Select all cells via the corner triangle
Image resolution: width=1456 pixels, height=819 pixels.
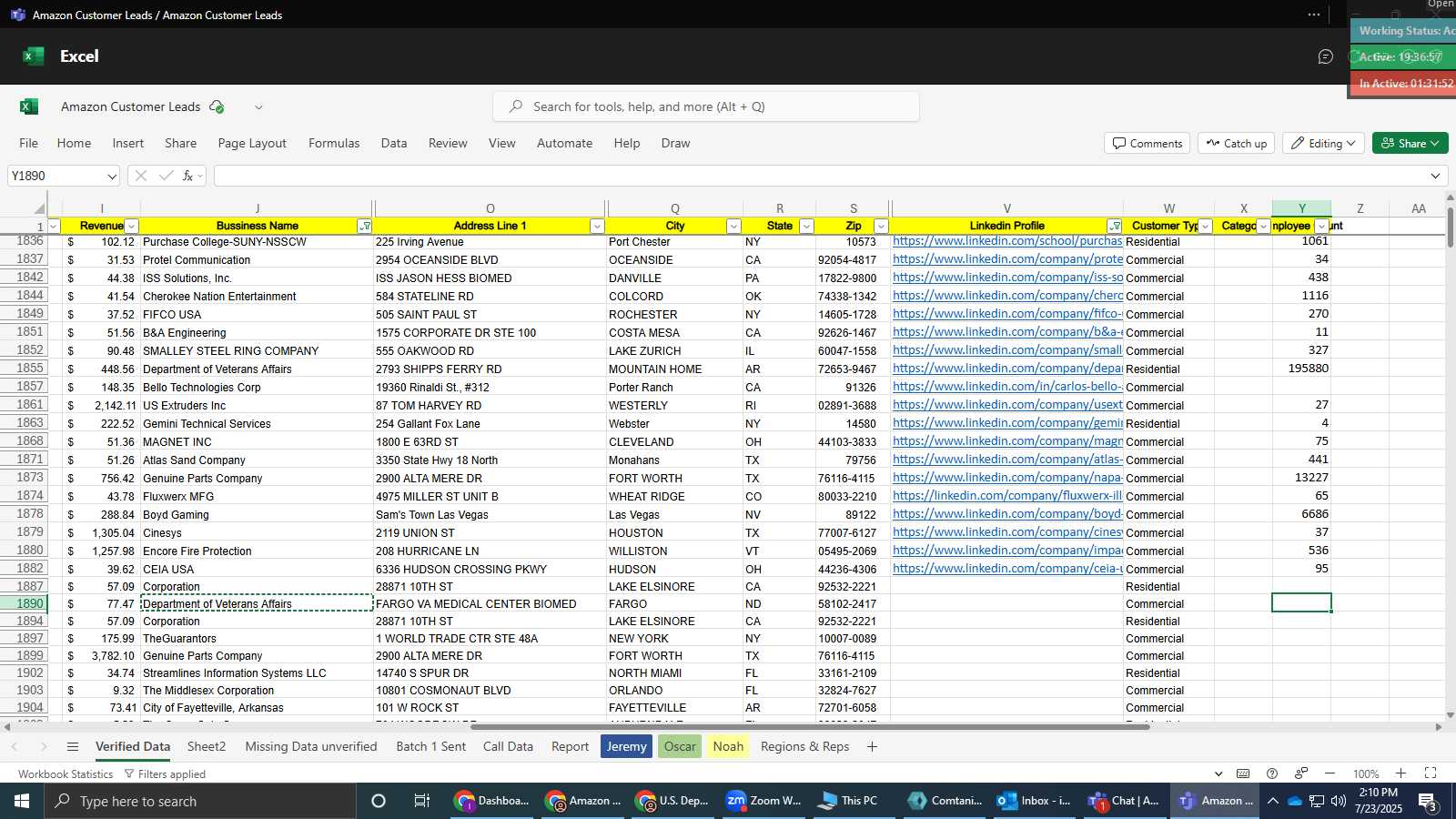39,208
